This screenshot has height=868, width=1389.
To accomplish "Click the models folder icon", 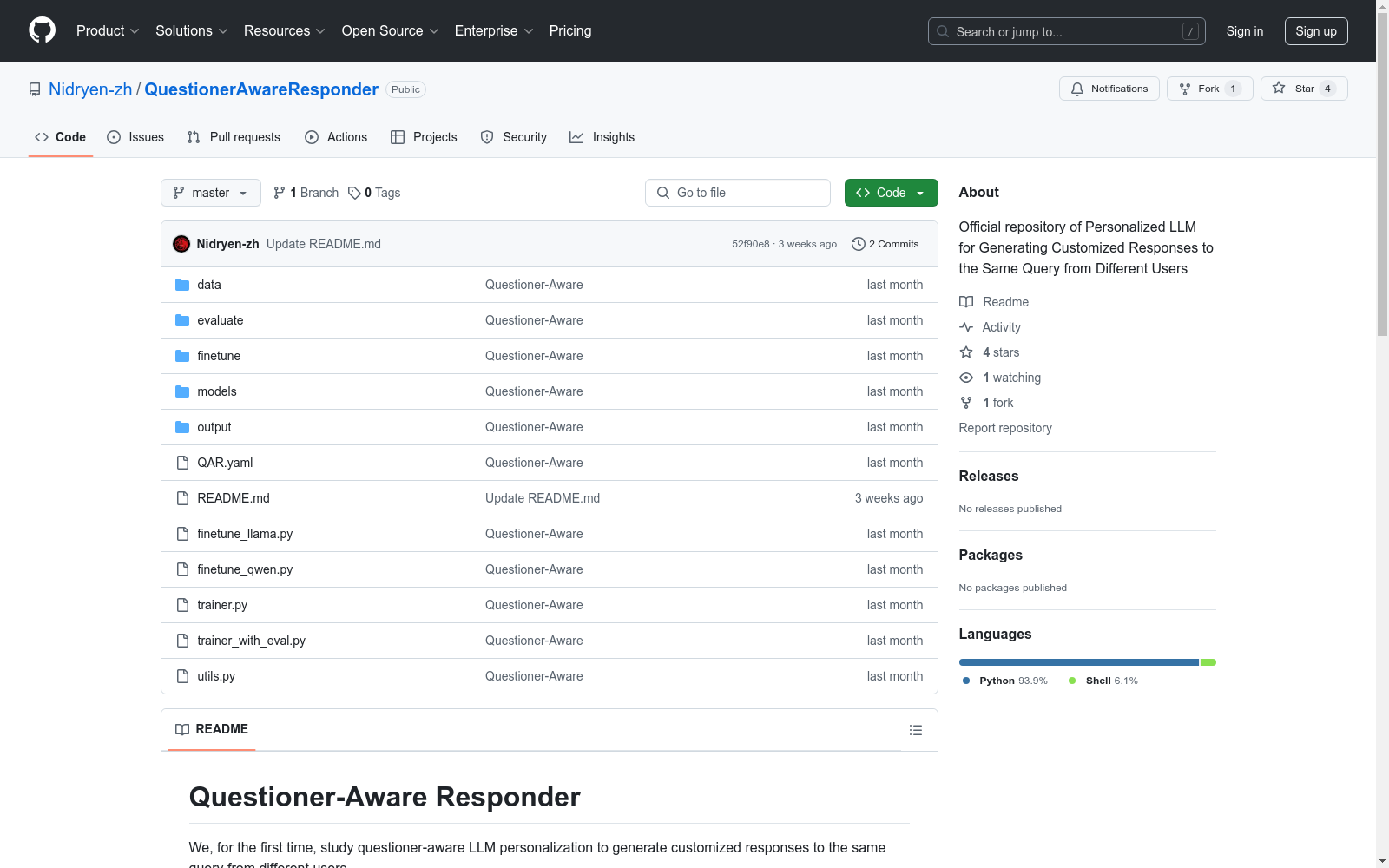I will click(x=182, y=391).
